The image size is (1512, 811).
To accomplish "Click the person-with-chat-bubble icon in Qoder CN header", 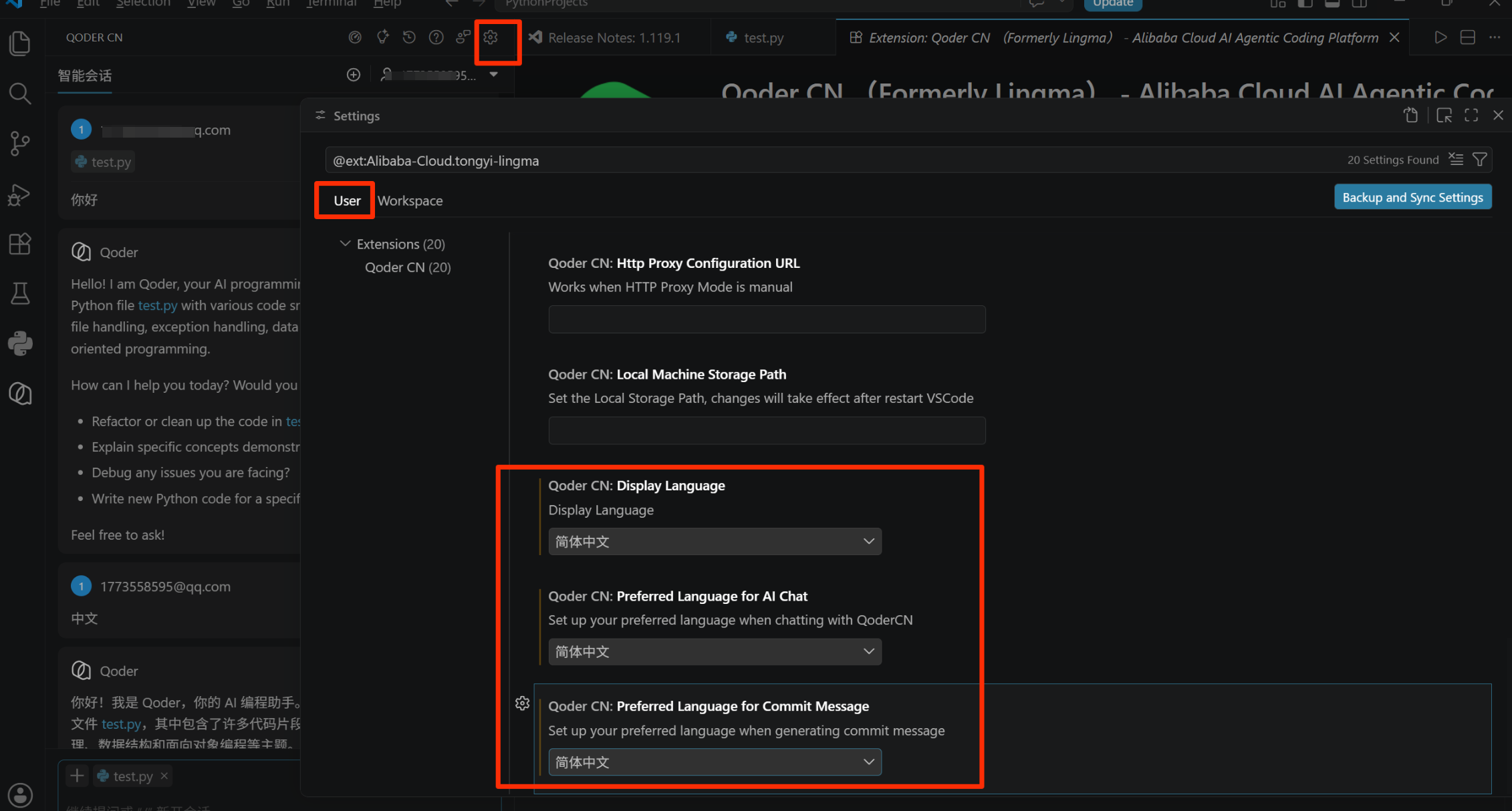I will [x=463, y=37].
